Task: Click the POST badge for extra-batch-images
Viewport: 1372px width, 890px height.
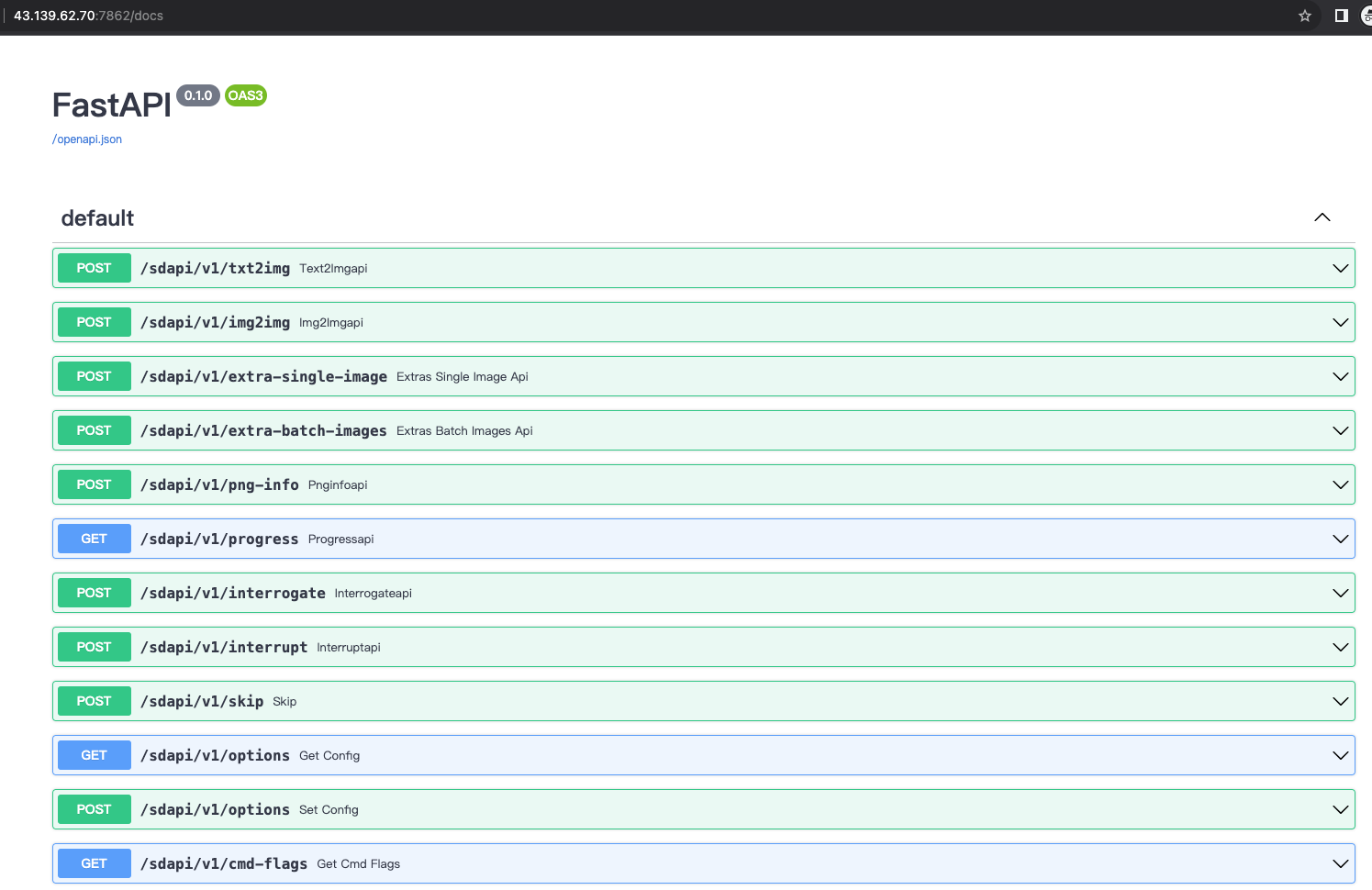Action: click(x=95, y=430)
